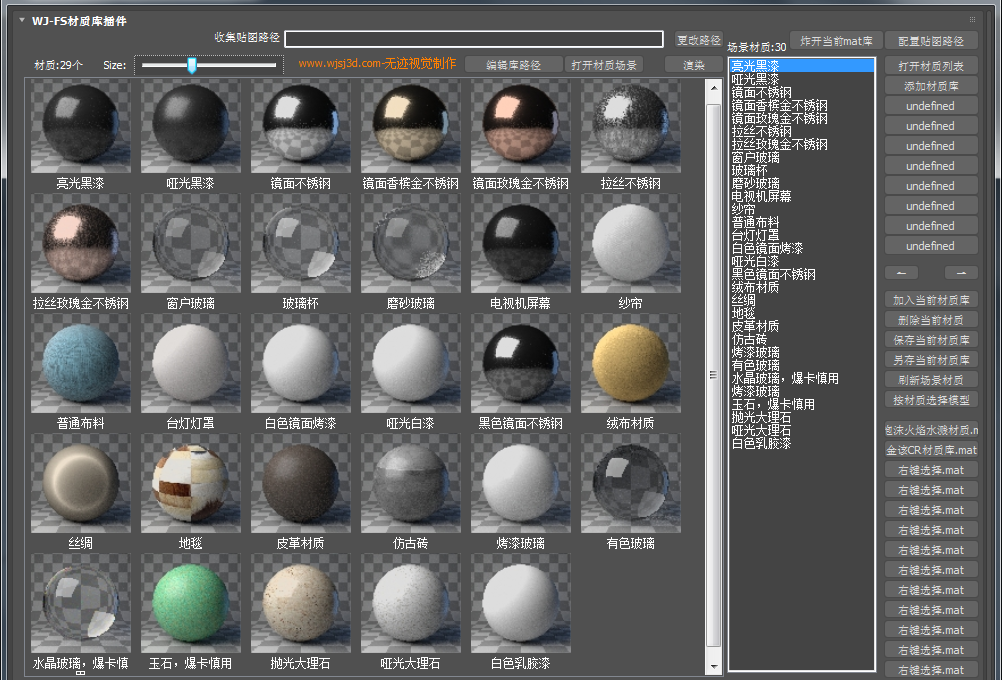This screenshot has height=680, width=1002.
Task: Click the 渲染 render button
Action: (693, 65)
